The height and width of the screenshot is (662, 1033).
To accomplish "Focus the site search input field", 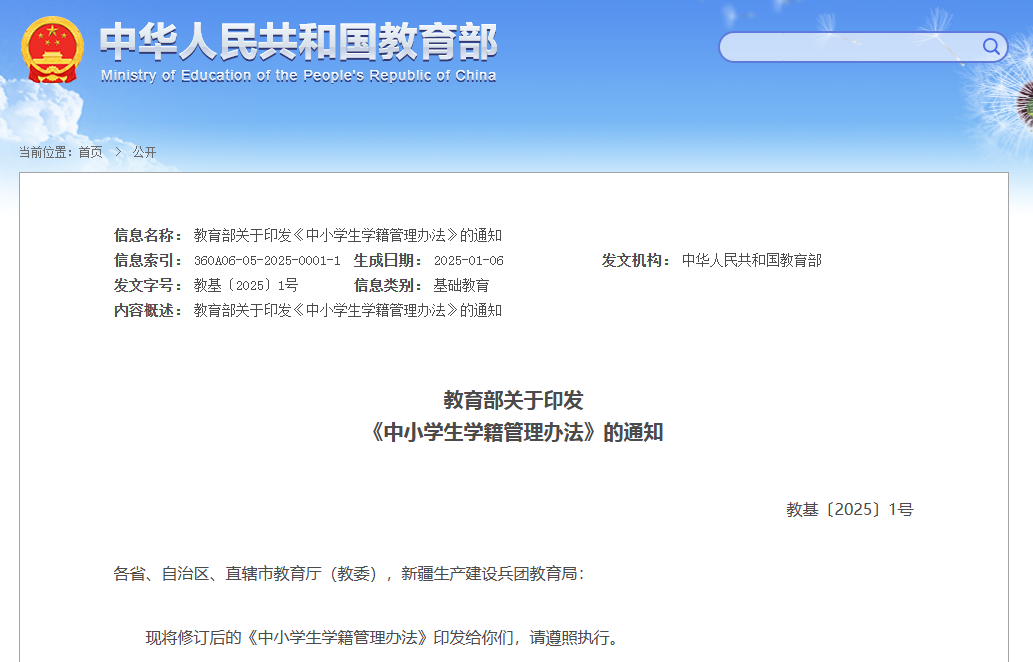I will click(x=863, y=47).
